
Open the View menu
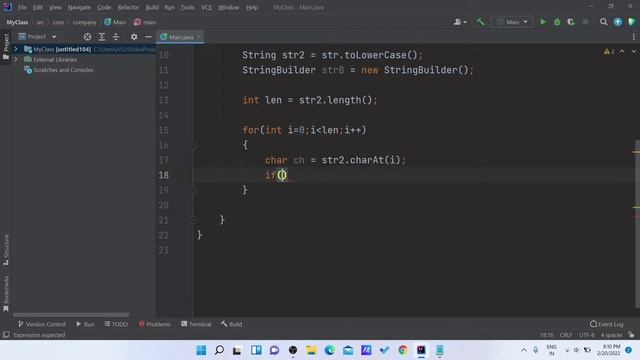click(55, 7)
